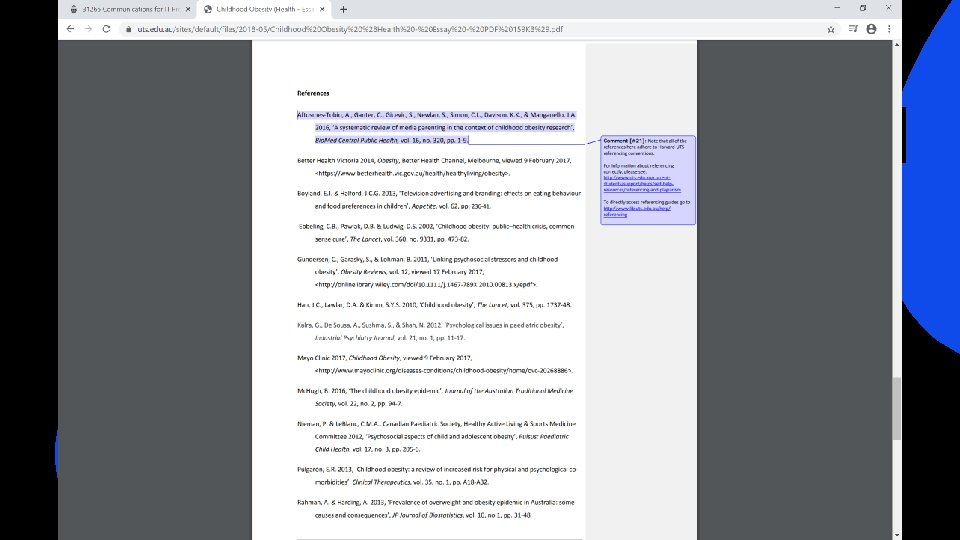
Task: Open a new tab with the plus button
Action: [x=343, y=9]
